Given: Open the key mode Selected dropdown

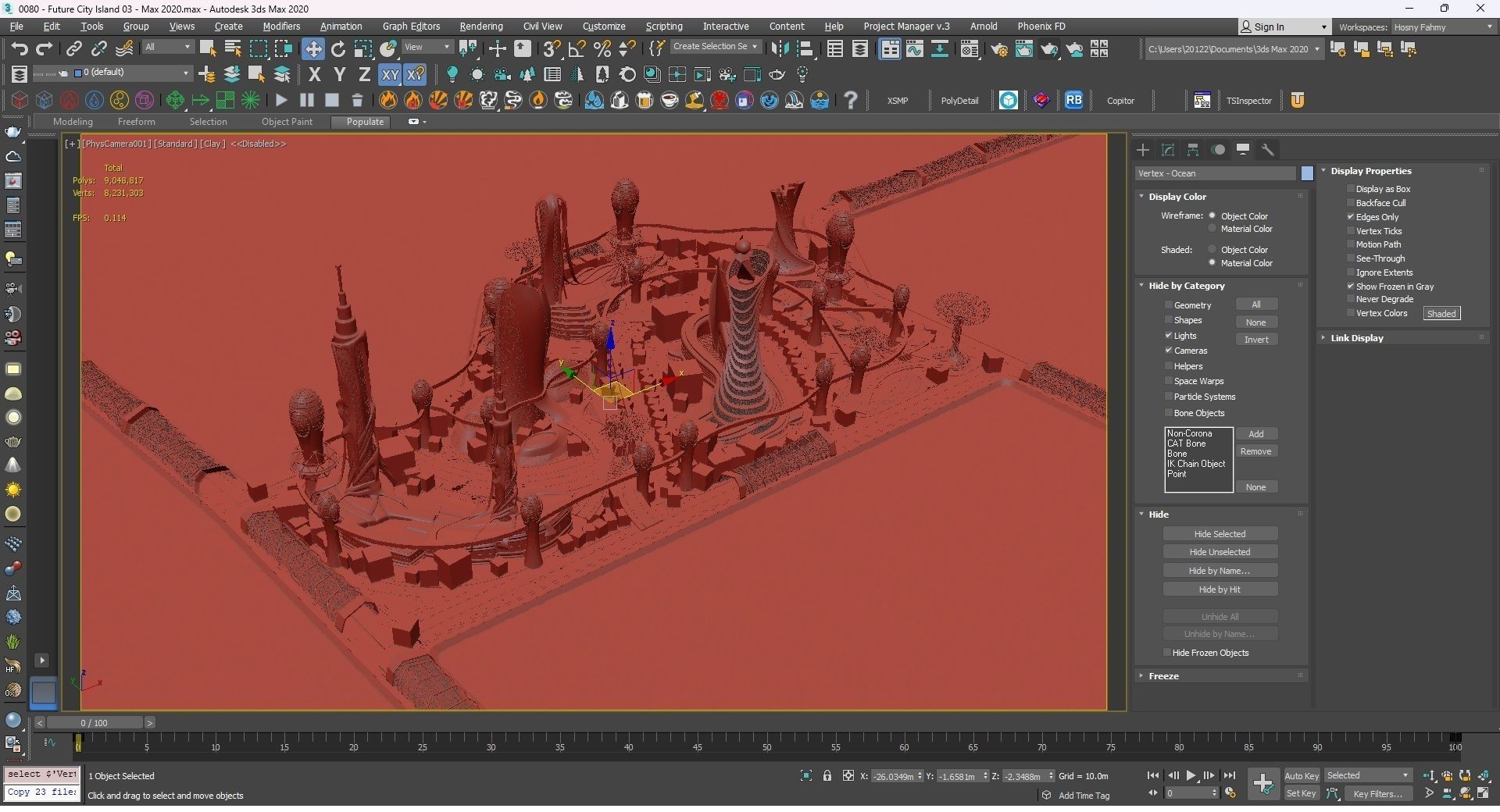Looking at the screenshot, I should [x=1368, y=775].
